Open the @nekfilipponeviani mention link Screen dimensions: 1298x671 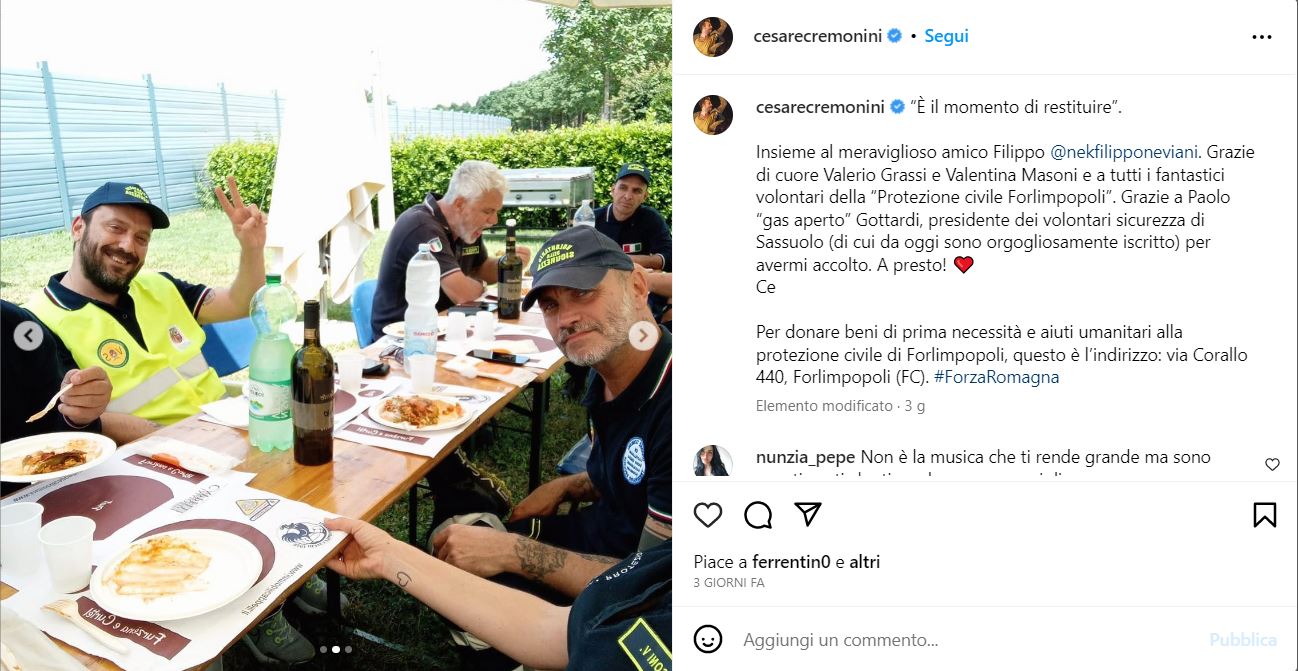pos(1124,153)
